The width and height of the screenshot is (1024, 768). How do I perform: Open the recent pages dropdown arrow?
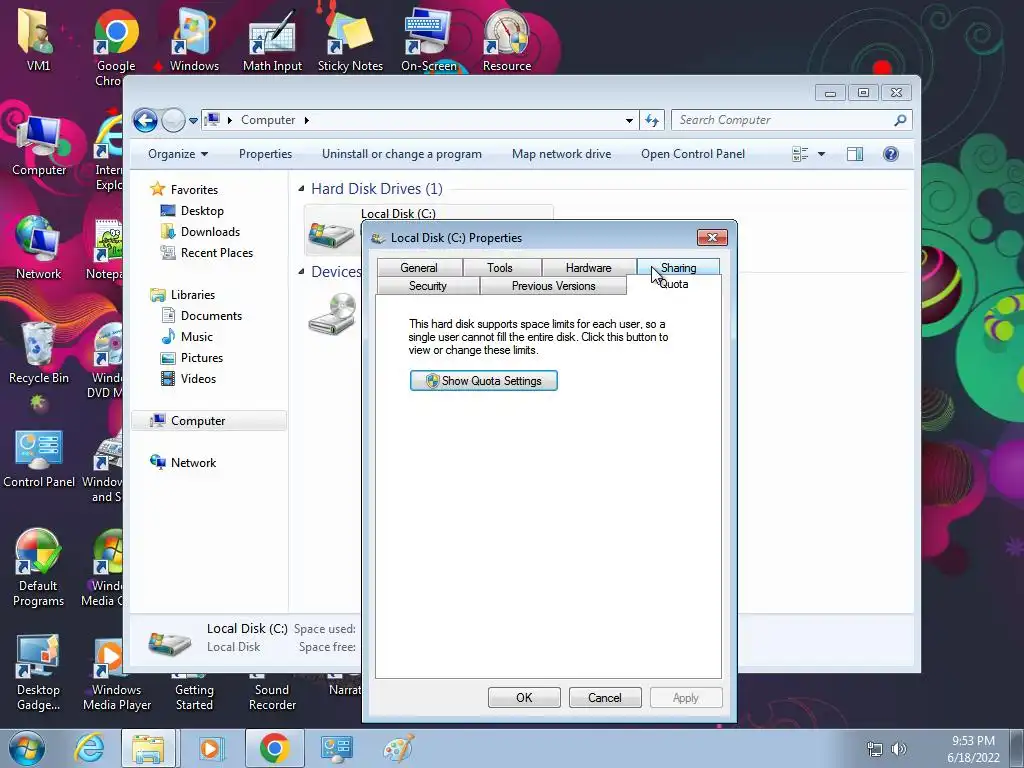pos(193,121)
